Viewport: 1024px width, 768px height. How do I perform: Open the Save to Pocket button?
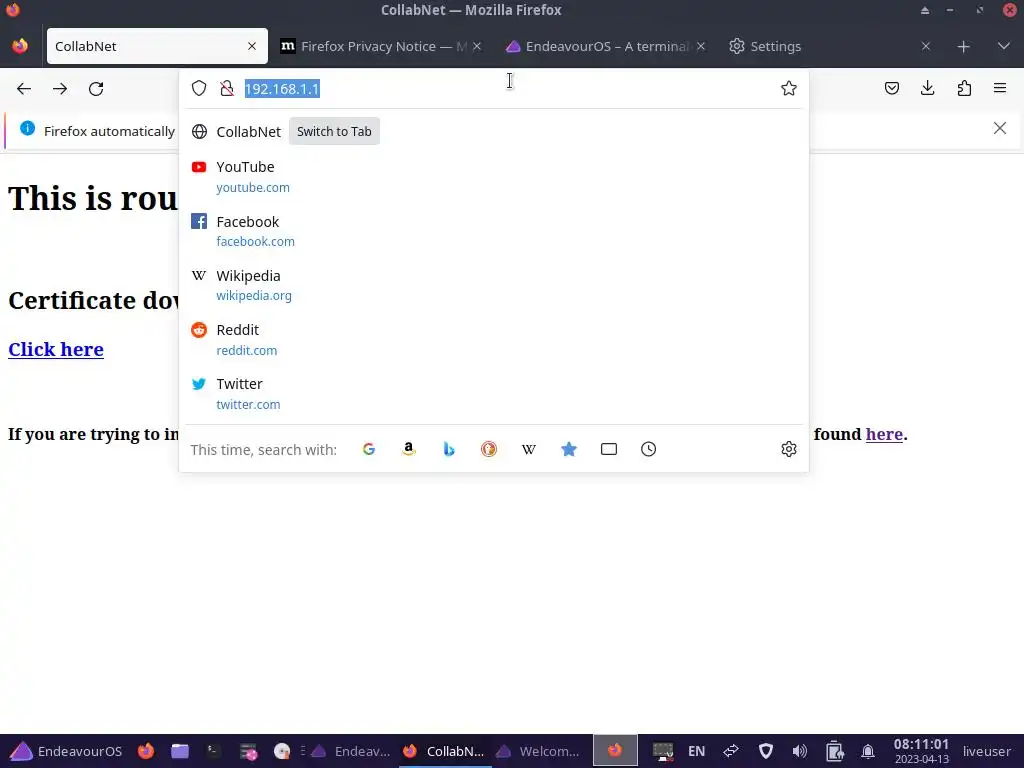[x=892, y=88]
